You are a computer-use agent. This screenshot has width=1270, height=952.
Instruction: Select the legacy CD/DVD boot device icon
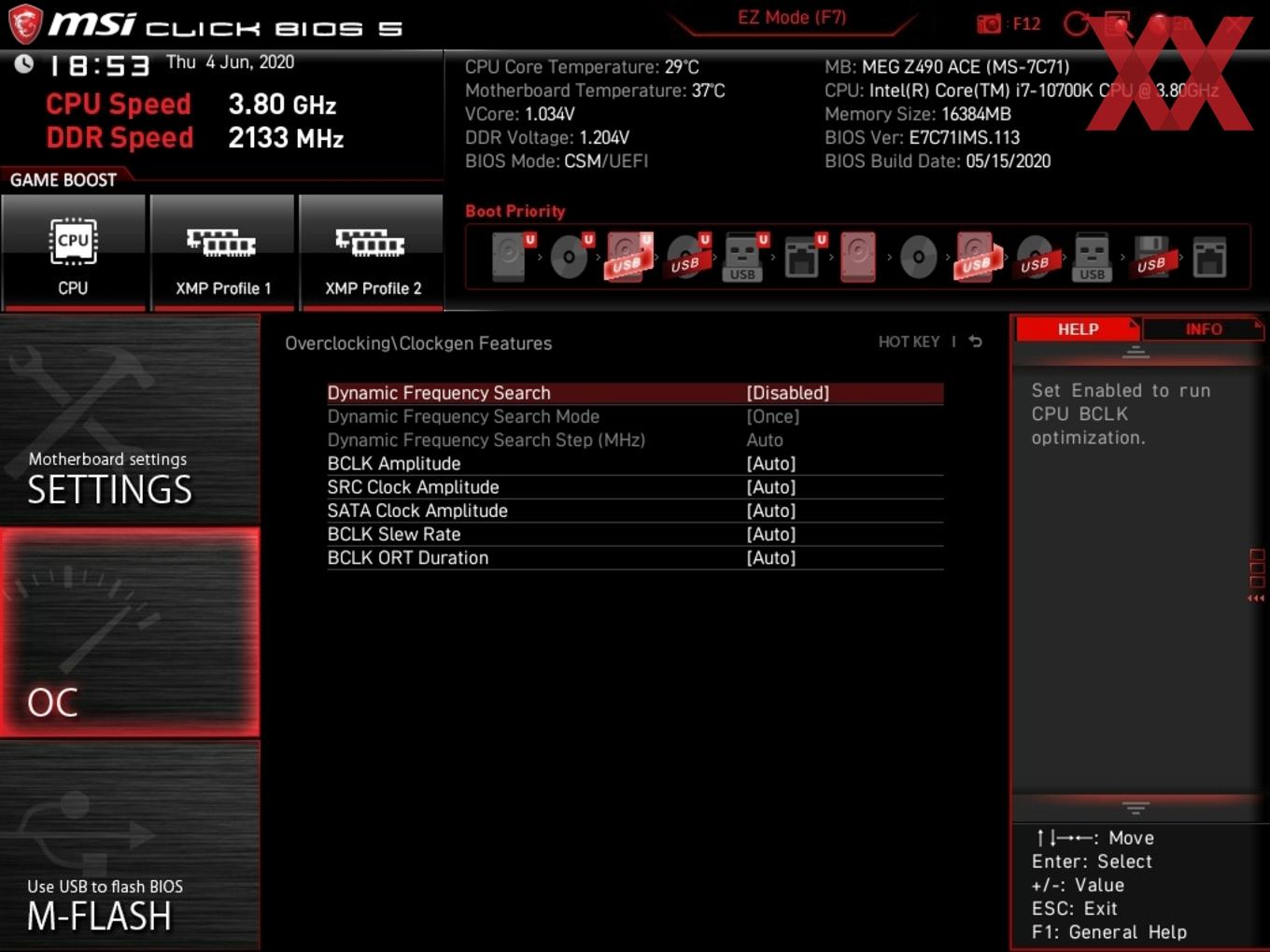point(918,257)
